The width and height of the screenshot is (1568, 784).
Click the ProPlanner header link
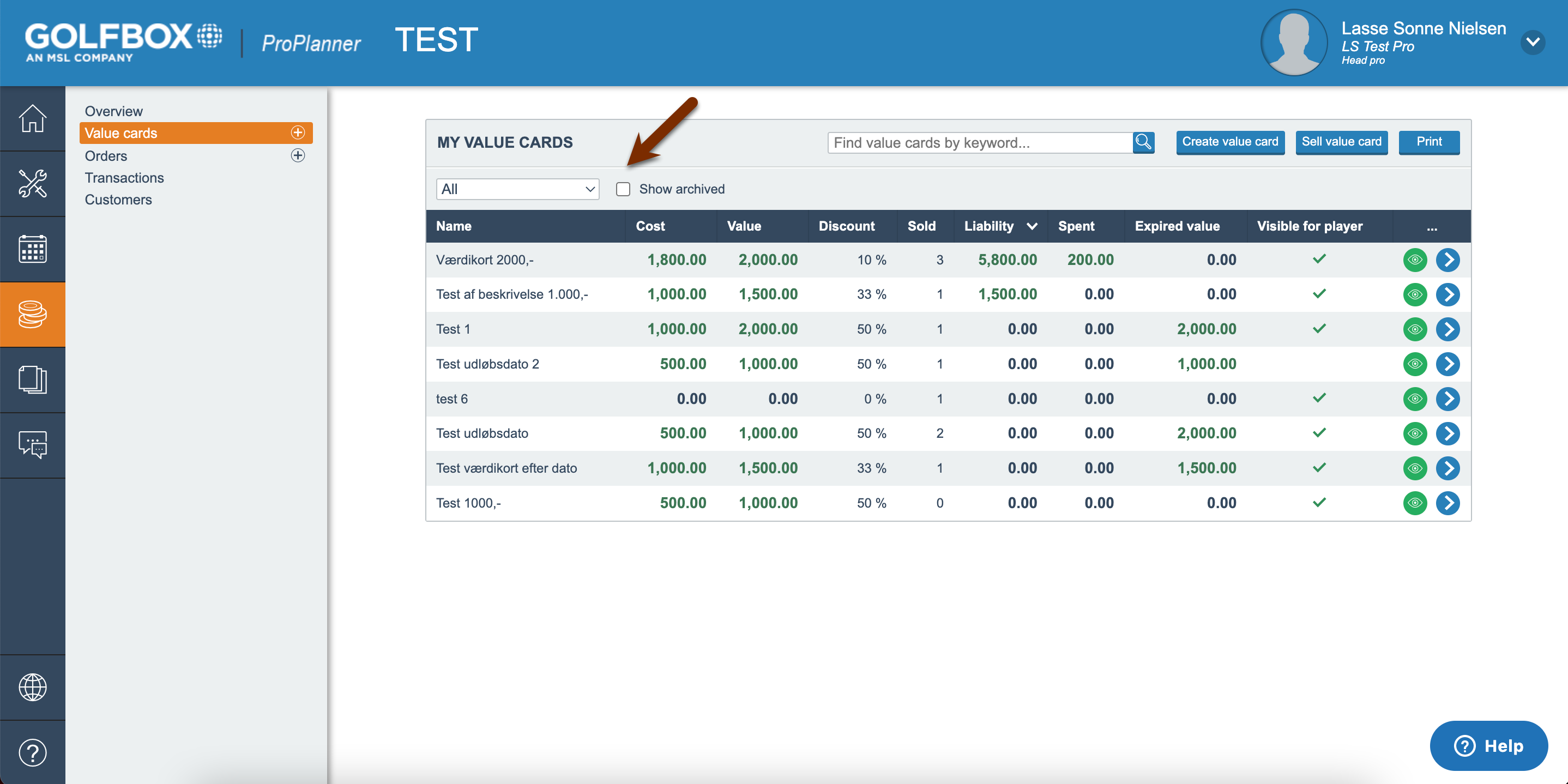click(x=310, y=43)
